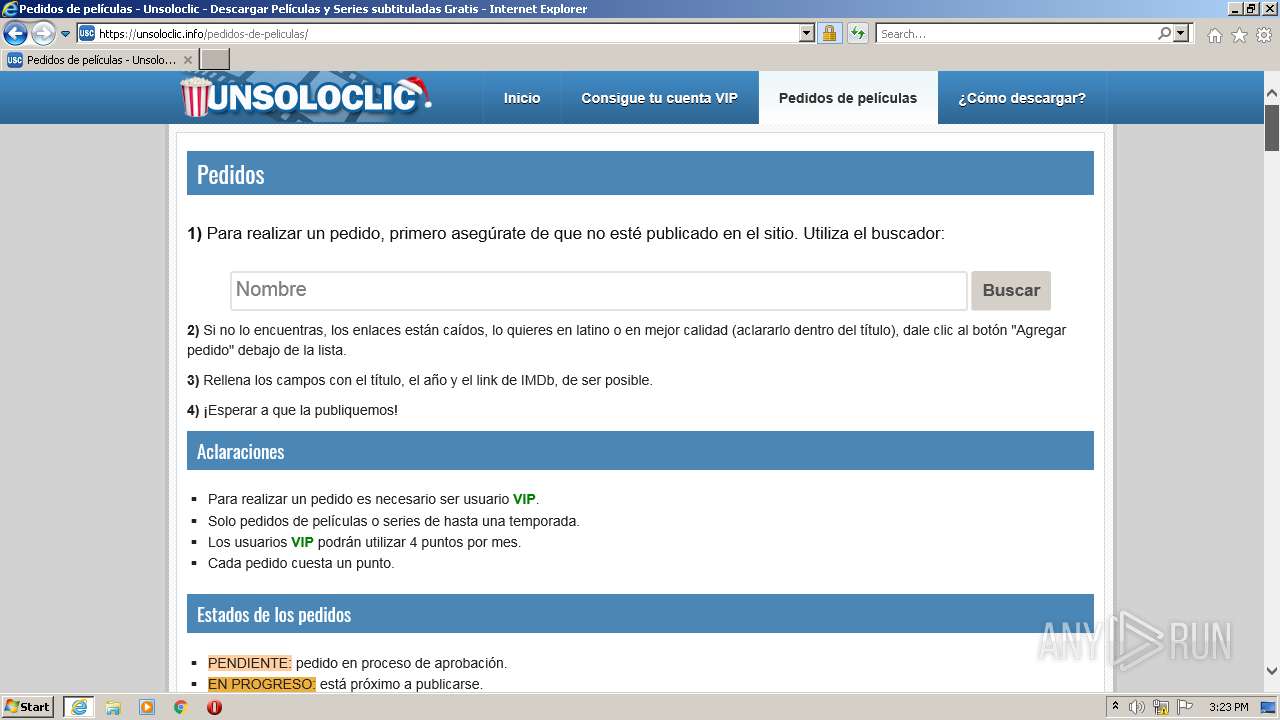Click the page scrollbar down arrow

pos(1272,671)
